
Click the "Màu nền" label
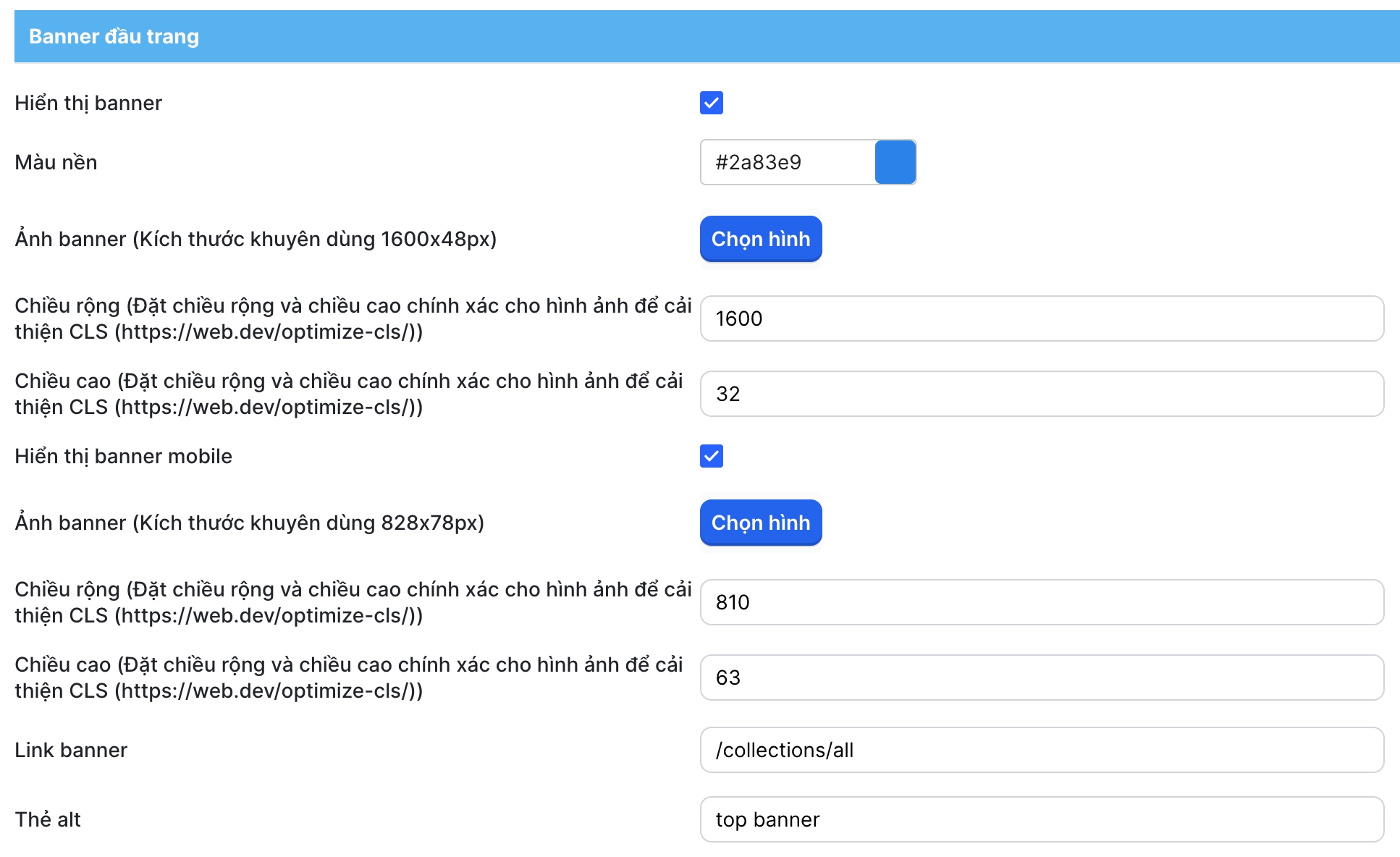click(x=56, y=162)
